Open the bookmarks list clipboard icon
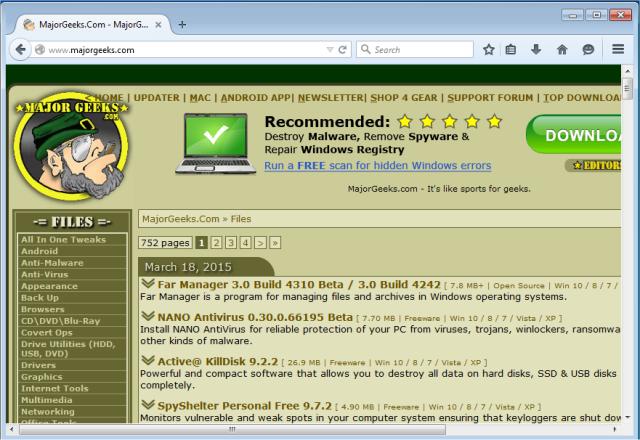Viewport: 640px width, 440px height. tap(511, 50)
